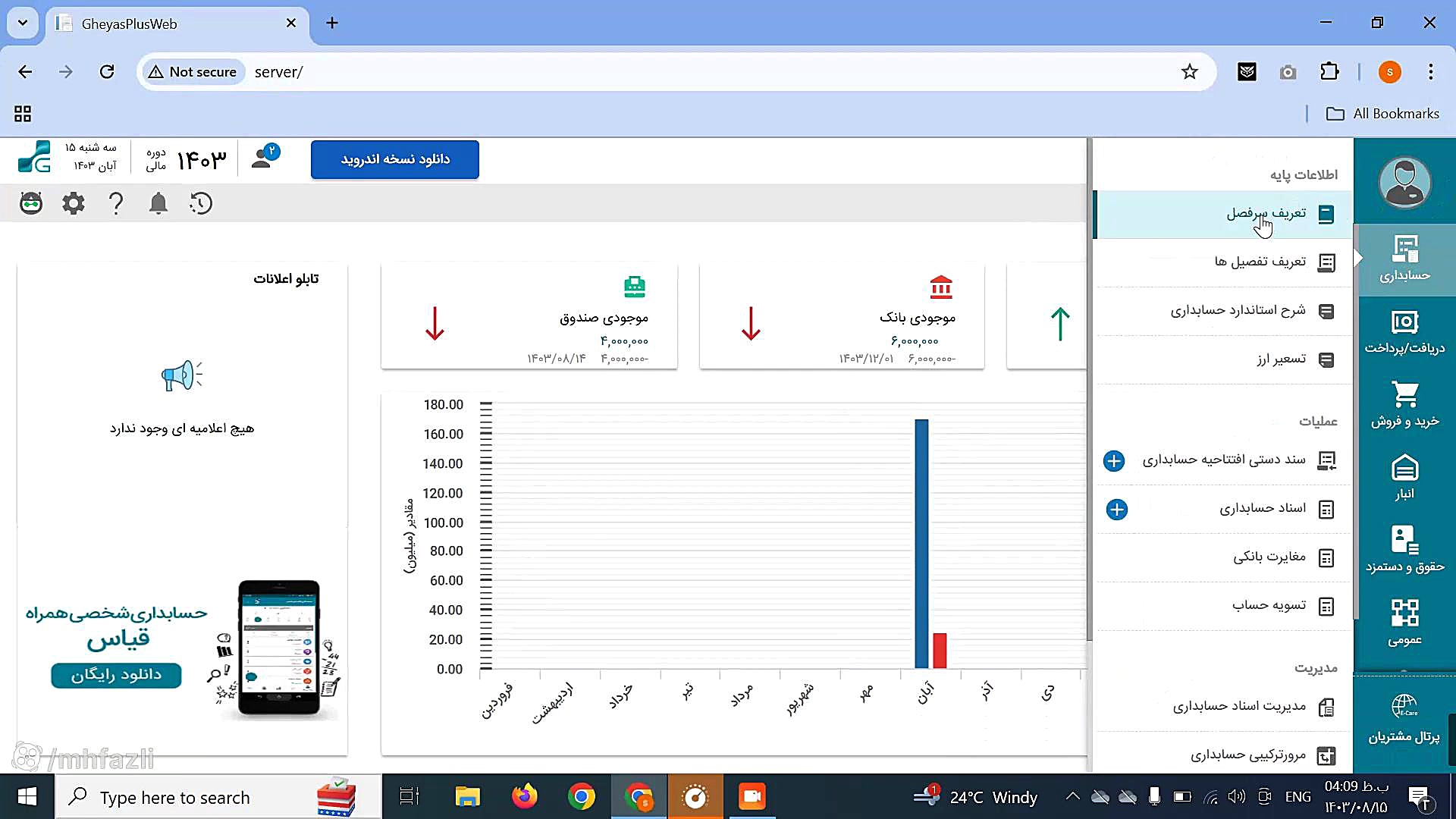Screen dimensions: 1456x819
Task: Open a new browser tab
Action: (332, 23)
